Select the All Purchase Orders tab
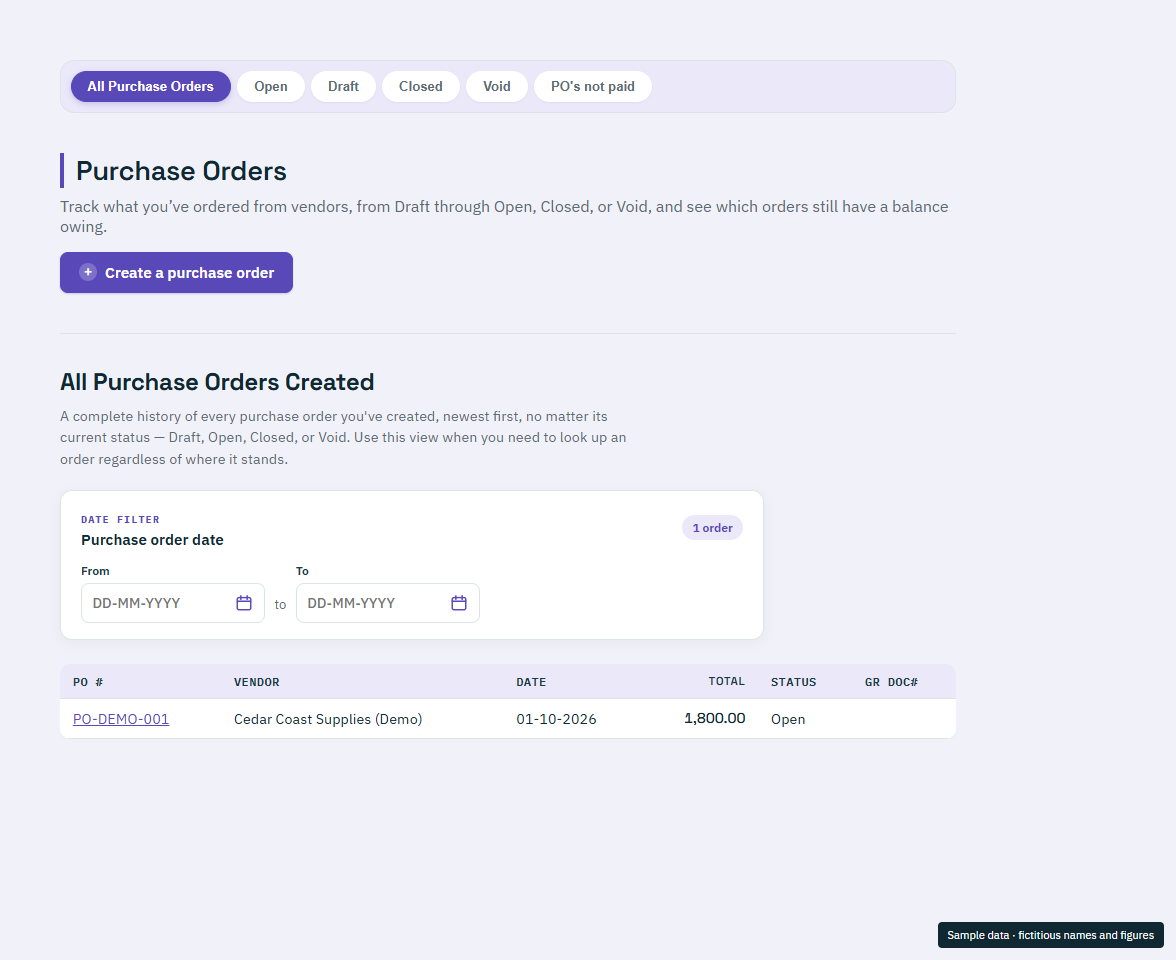 click(x=151, y=86)
